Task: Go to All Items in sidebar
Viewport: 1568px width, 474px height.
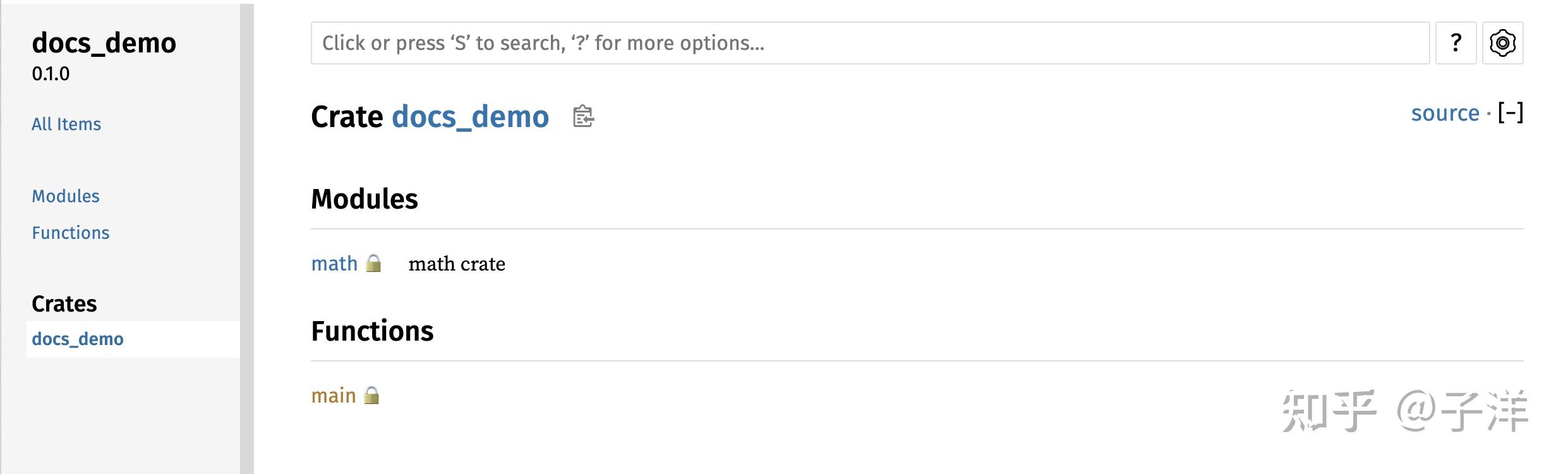Action: (66, 124)
